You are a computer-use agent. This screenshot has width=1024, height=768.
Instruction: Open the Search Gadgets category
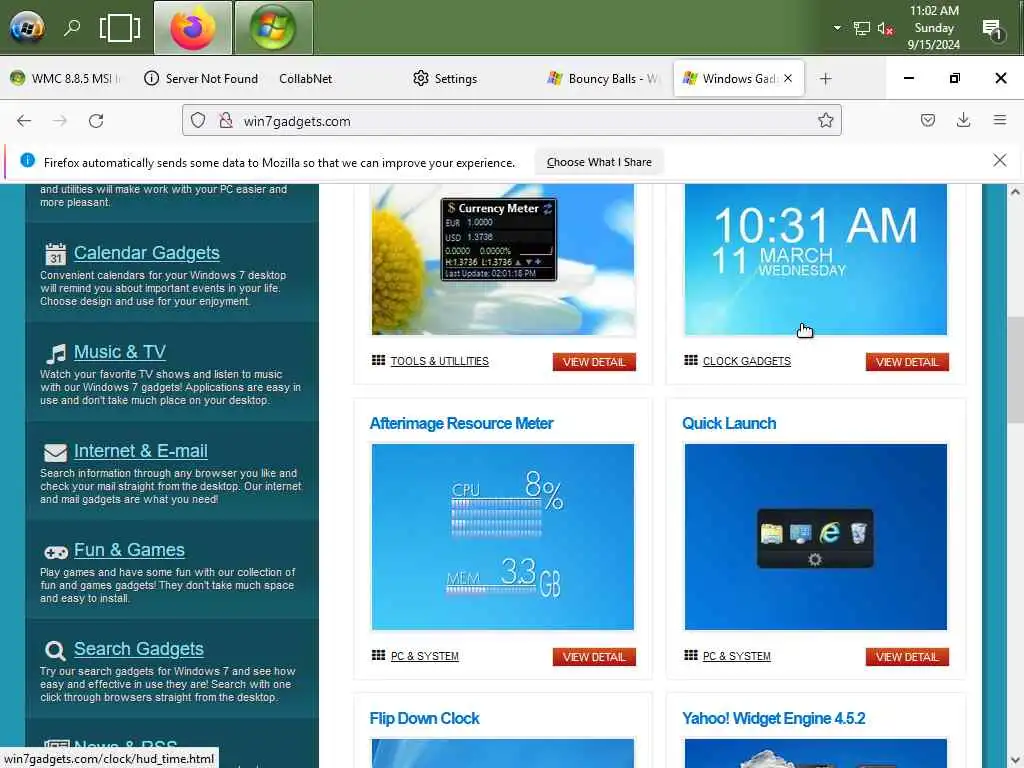point(138,649)
